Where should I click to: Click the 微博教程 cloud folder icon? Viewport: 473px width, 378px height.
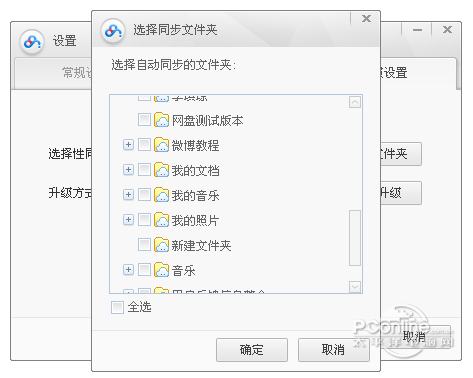(x=162, y=145)
